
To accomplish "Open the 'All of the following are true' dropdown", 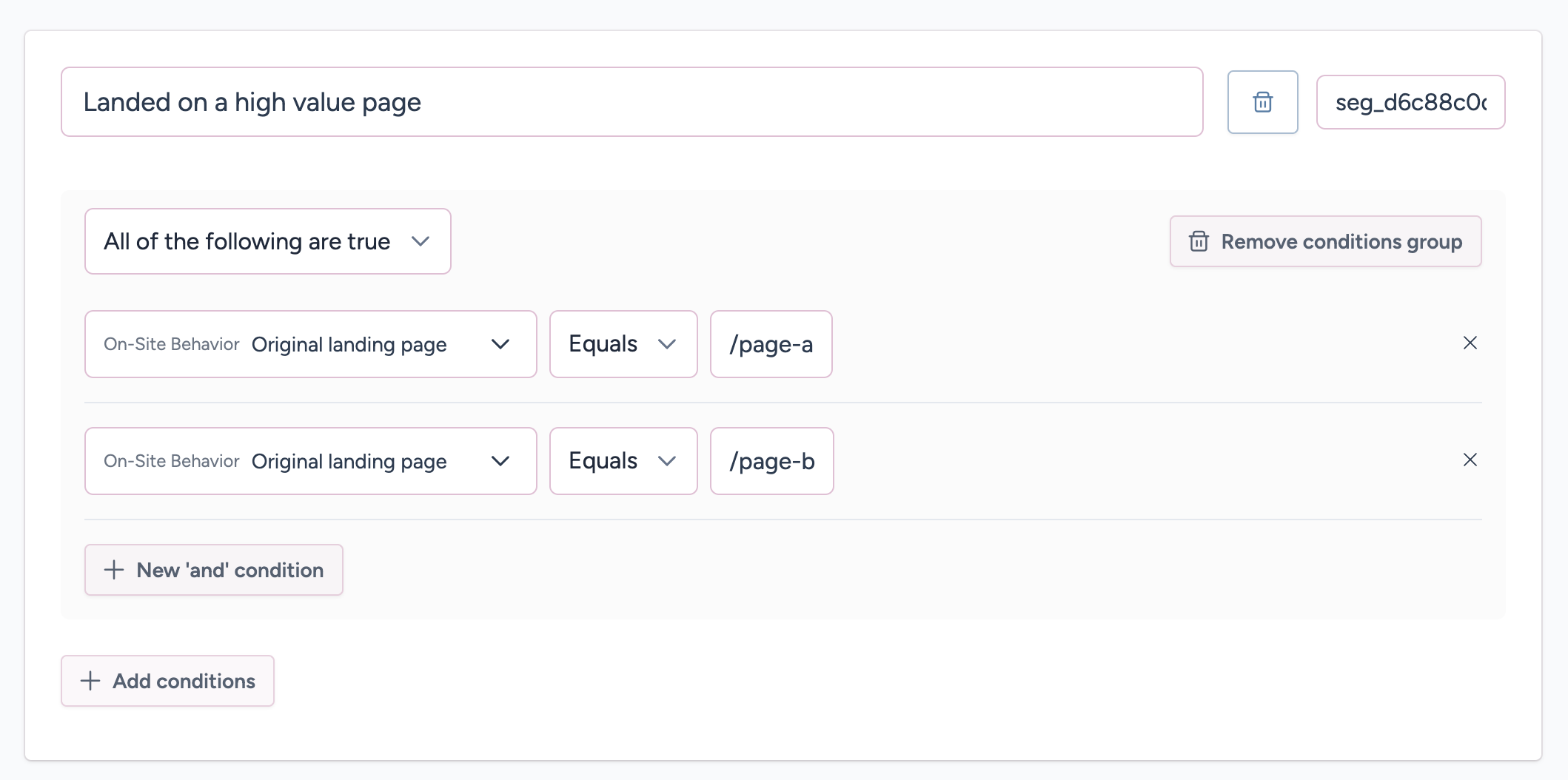I will tap(267, 241).
